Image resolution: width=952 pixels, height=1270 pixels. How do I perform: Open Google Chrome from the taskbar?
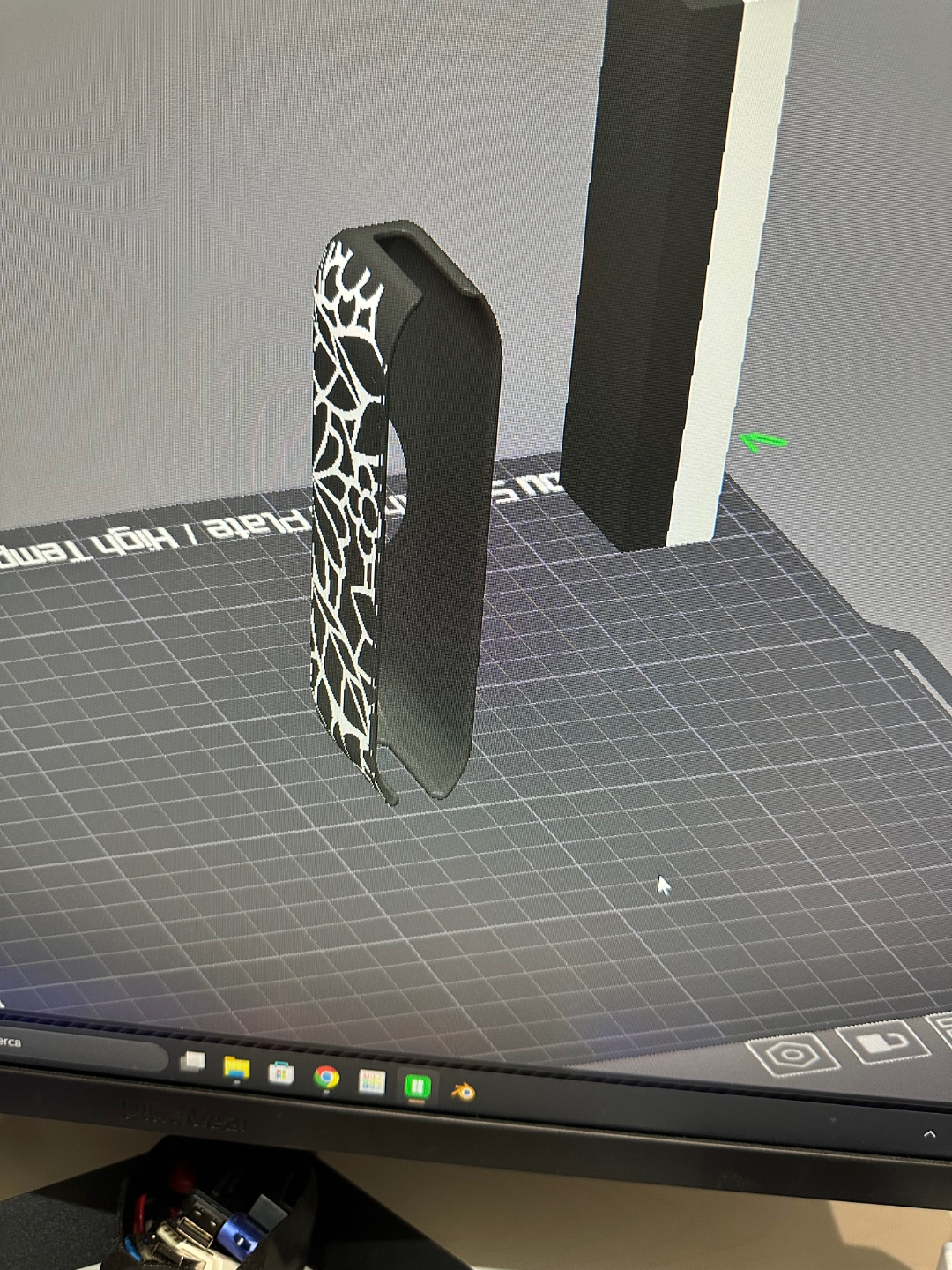coord(326,1078)
